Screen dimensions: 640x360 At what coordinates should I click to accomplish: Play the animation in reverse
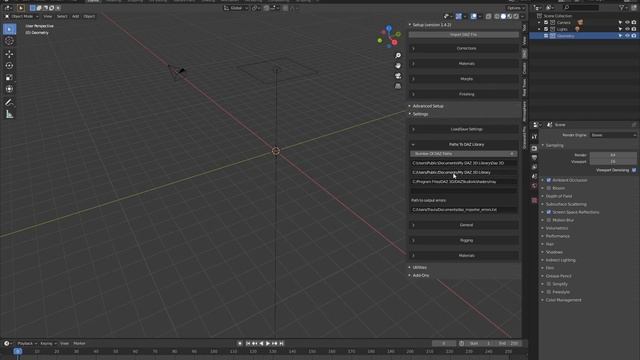pos(261,344)
